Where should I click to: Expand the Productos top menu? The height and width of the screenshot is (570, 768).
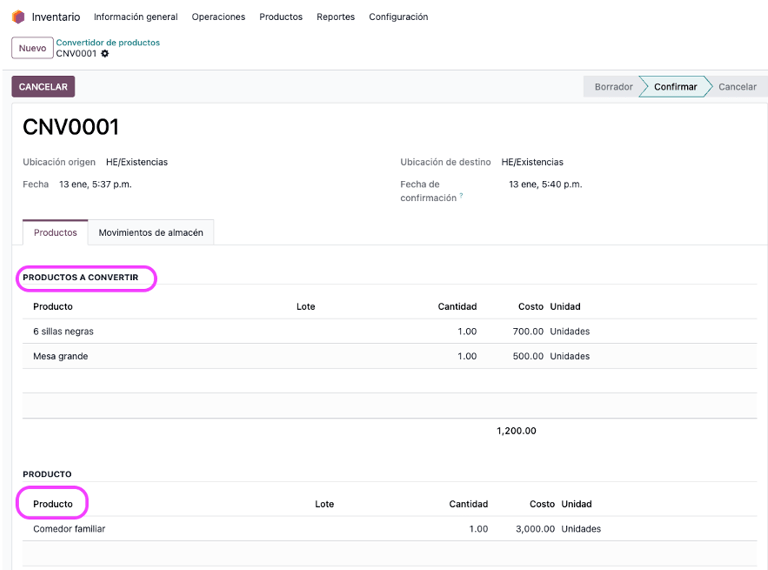281,17
